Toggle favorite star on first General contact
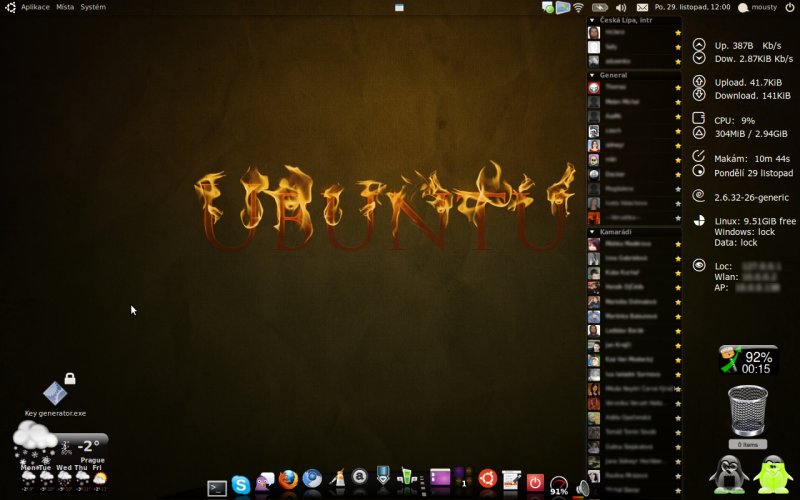This screenshot has height=500, width=800. [x=678, y=88]
